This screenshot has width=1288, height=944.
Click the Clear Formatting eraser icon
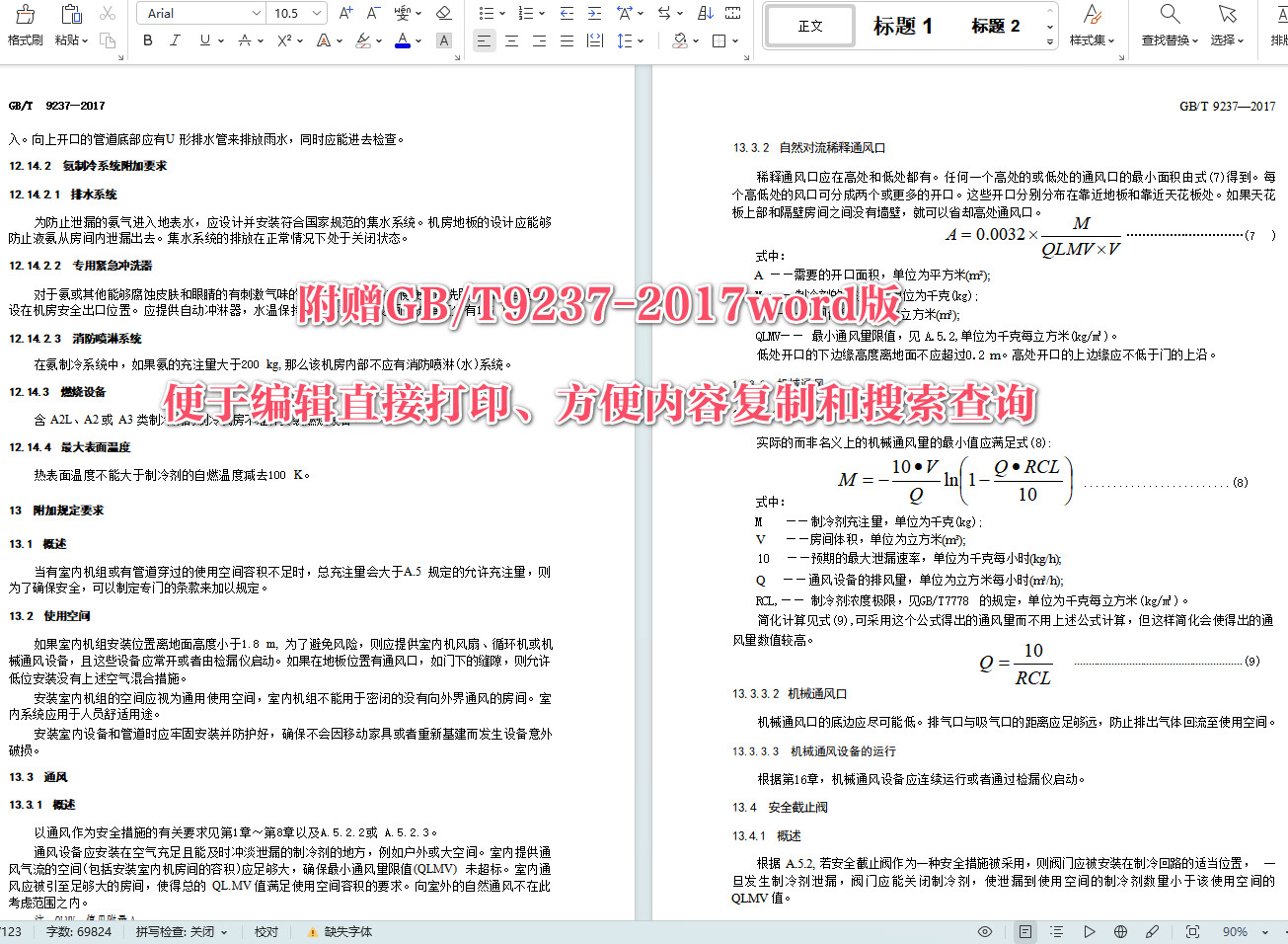coord(444,12)
